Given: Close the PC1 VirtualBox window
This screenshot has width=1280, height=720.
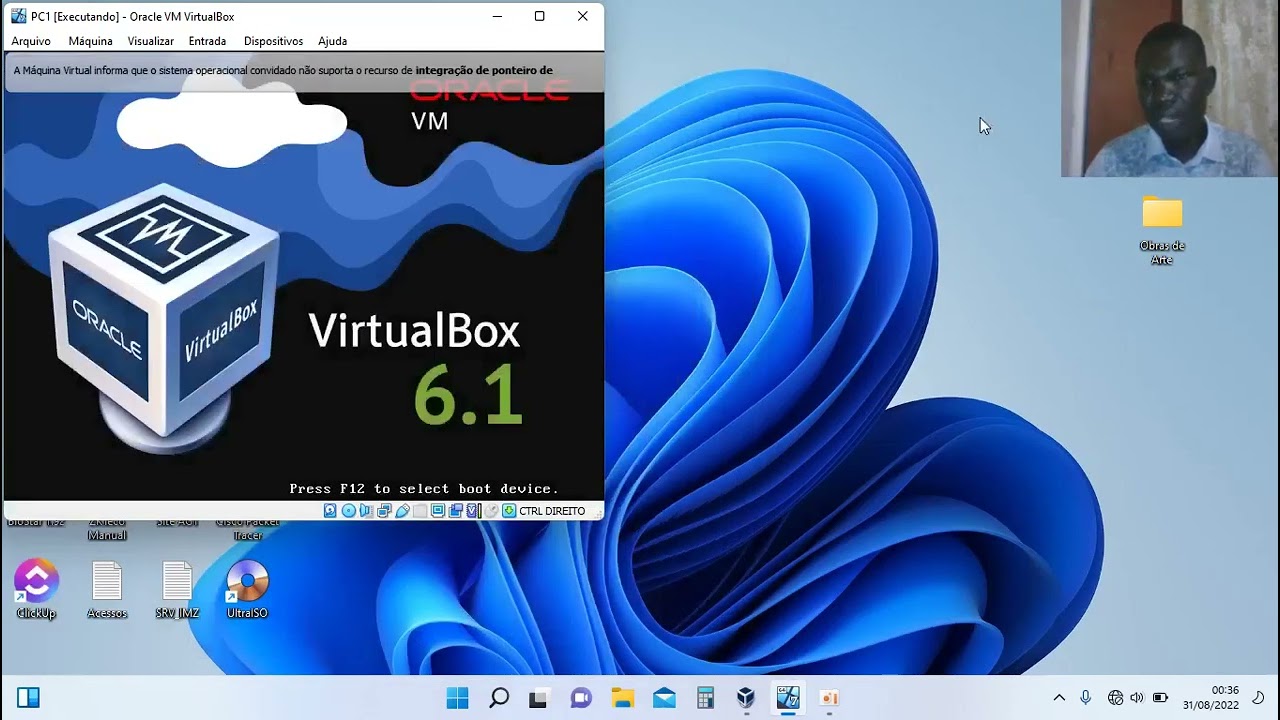Looking at the screenshot, I should coord(583,16).
